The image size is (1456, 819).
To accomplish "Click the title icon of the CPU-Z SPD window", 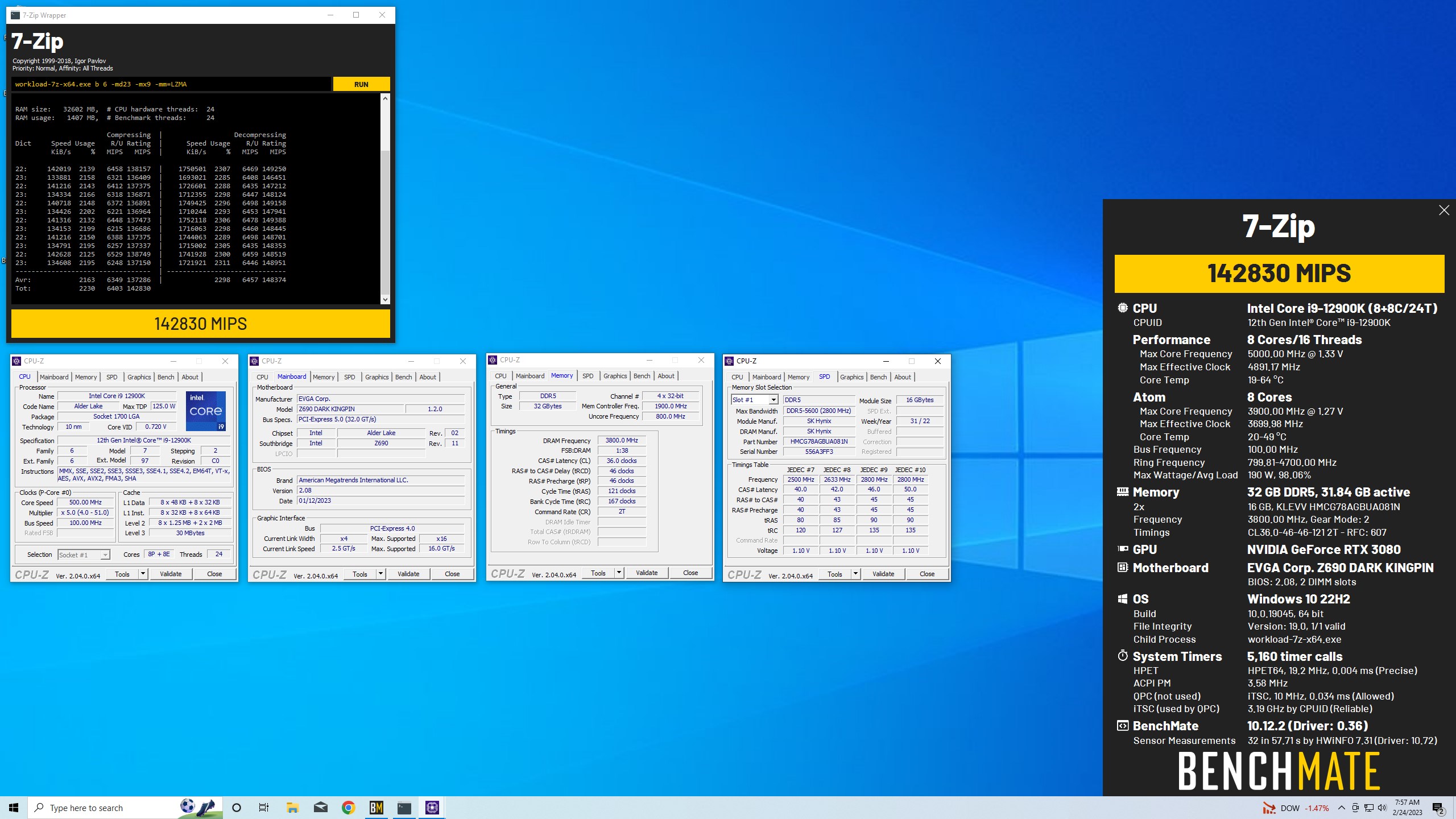I will coord(729,361).
